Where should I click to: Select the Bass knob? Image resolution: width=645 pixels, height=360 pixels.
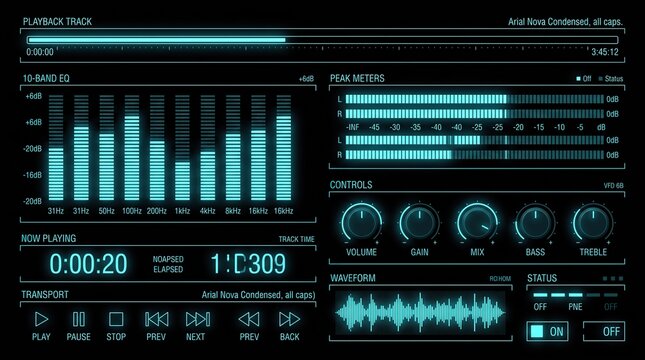point(535,223)
